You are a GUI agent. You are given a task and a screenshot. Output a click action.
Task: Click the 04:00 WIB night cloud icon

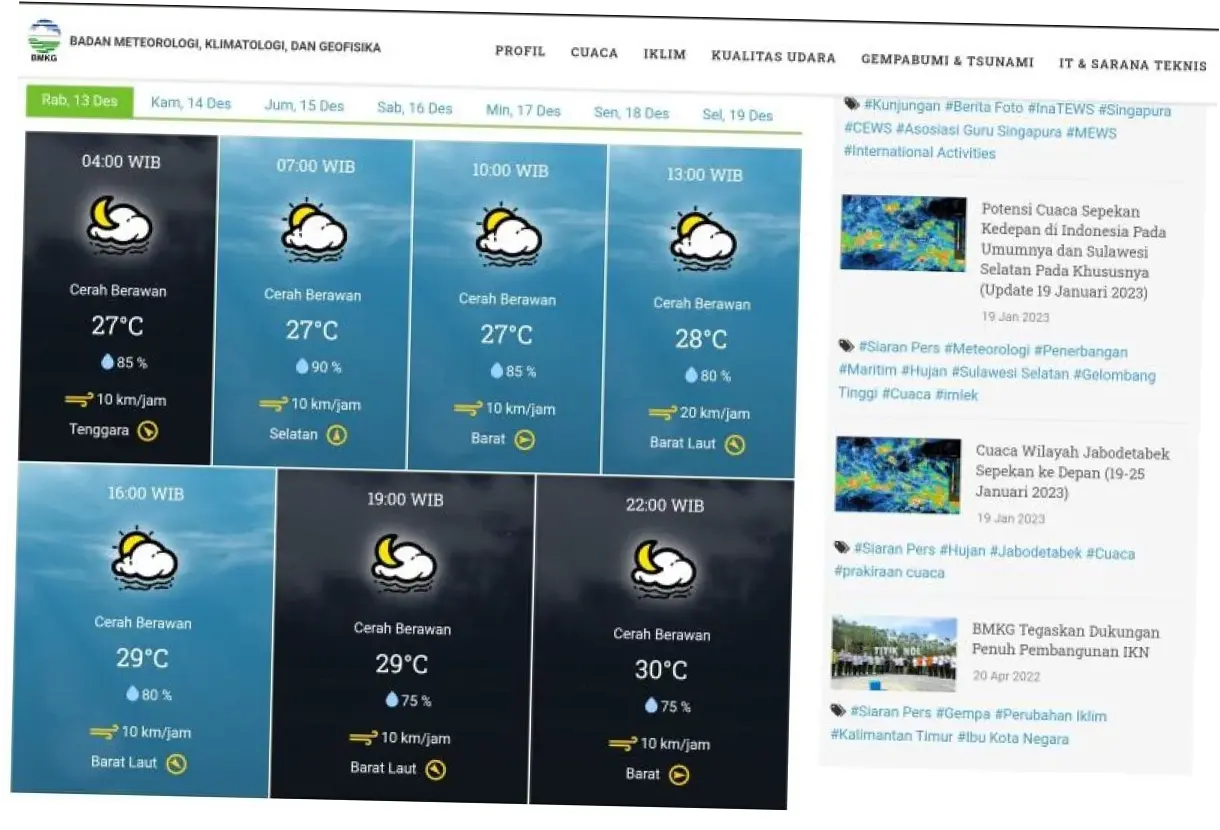pos(119,224)
